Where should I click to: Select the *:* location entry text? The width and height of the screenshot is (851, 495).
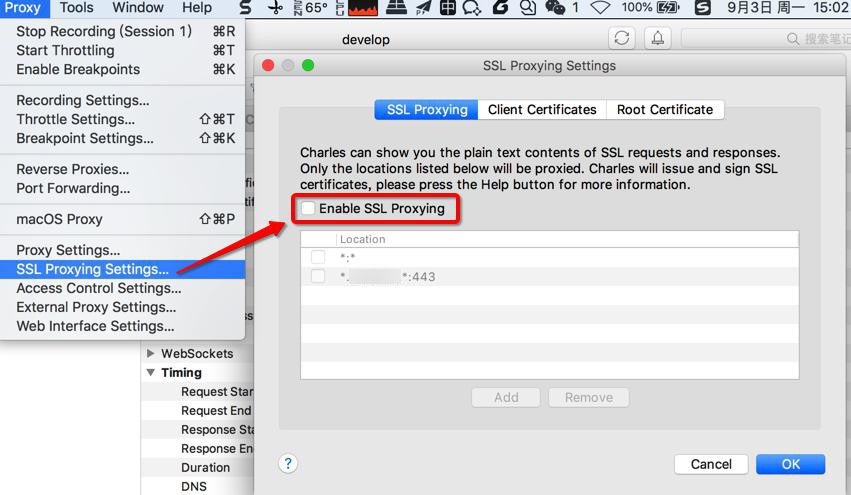[x=347, y=258]
